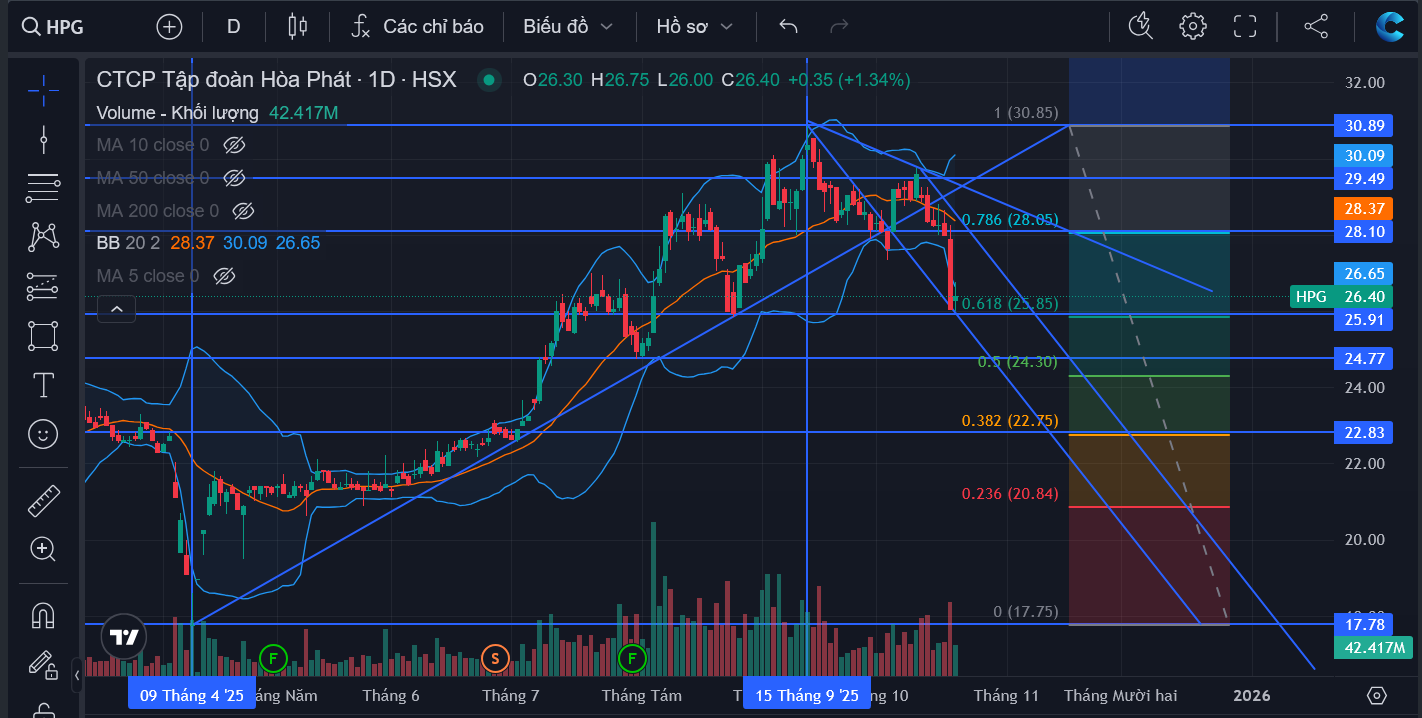
Task: Show the MA 10 indicator via eye icon
Action: tap(234, 145)
